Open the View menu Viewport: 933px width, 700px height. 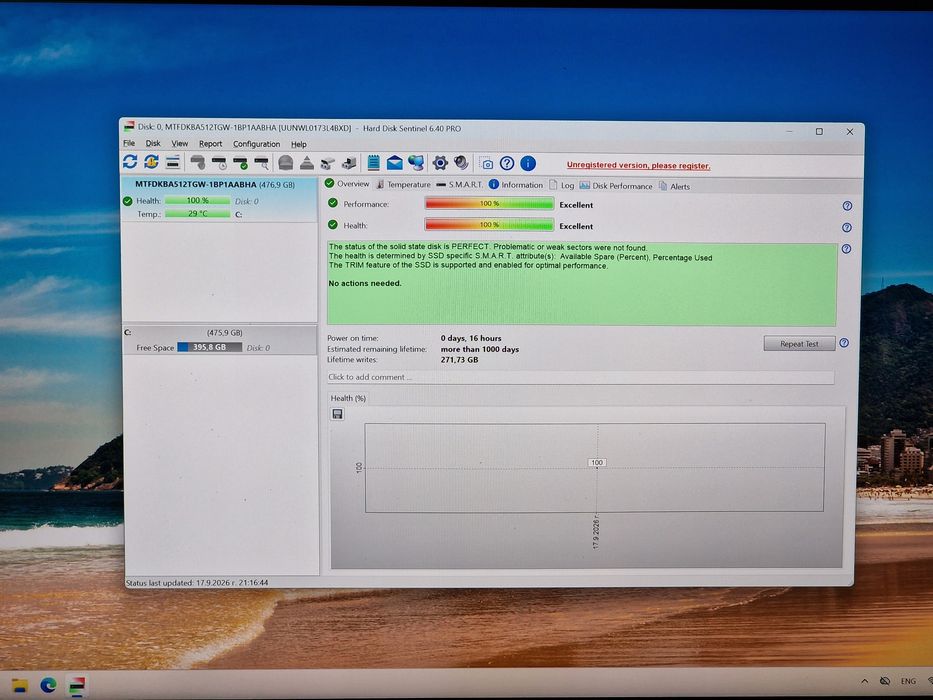[x=180, y=144]
